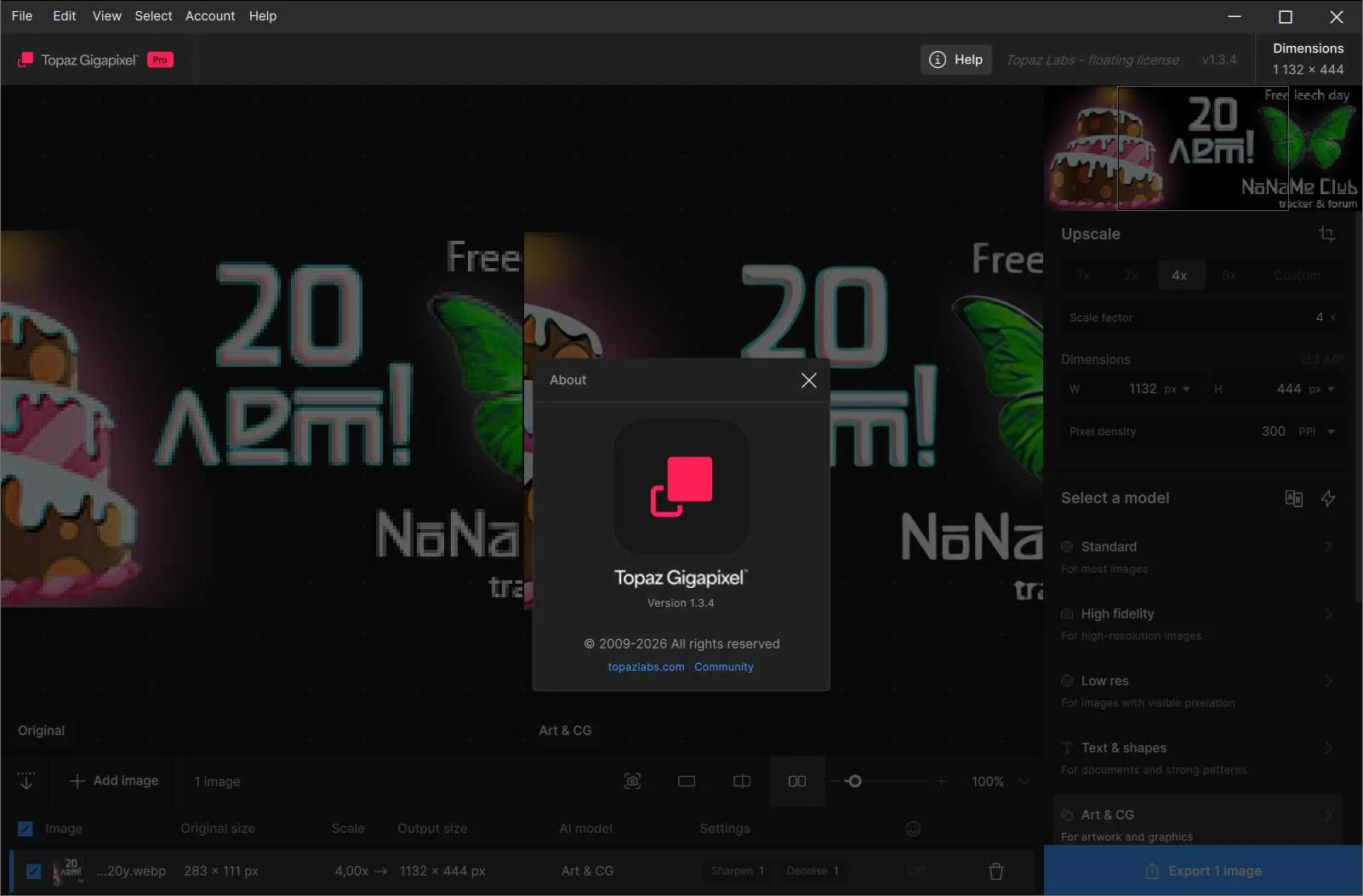Open the PPI unit dropdown
Viewport: 1363px width, 896px height.
[x=1316, y=431]
